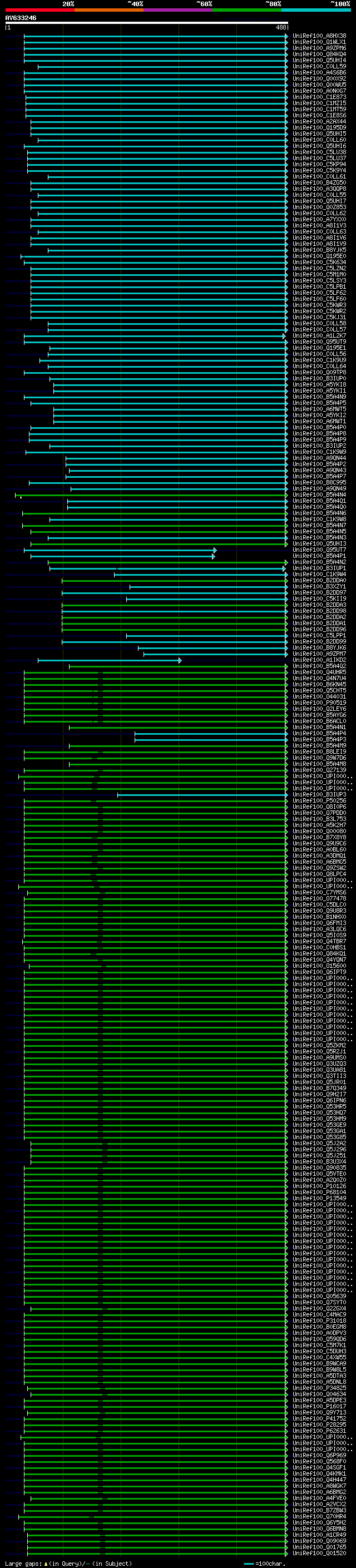Select label UniRef100_B0EGM8

(x=319, y=1327)
